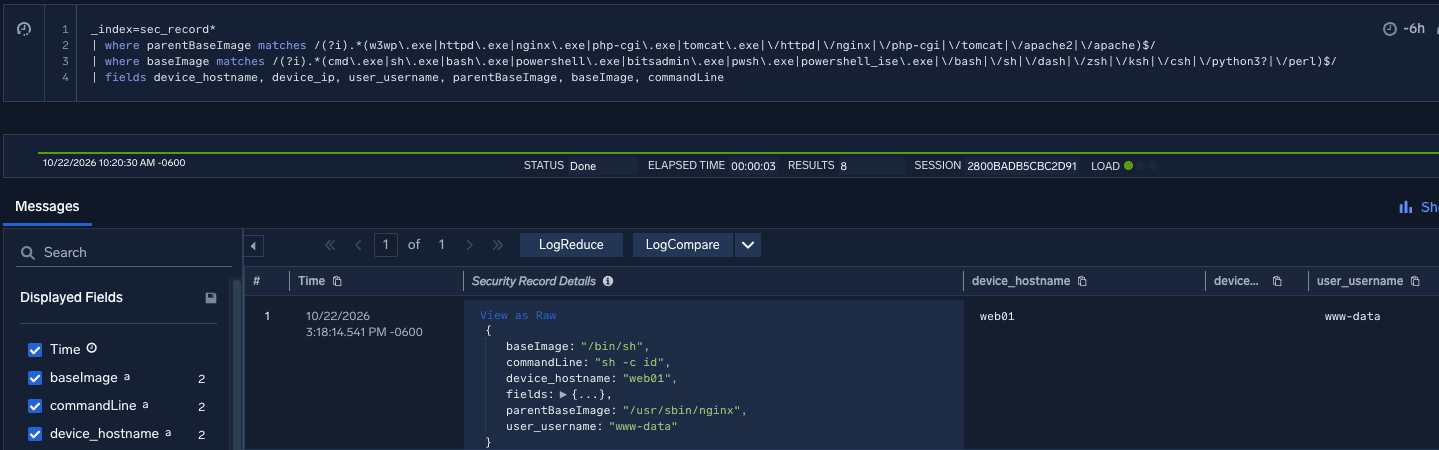
Task: Uncheck the baseImage field checkbox
Action: click(x=35, y=378)
